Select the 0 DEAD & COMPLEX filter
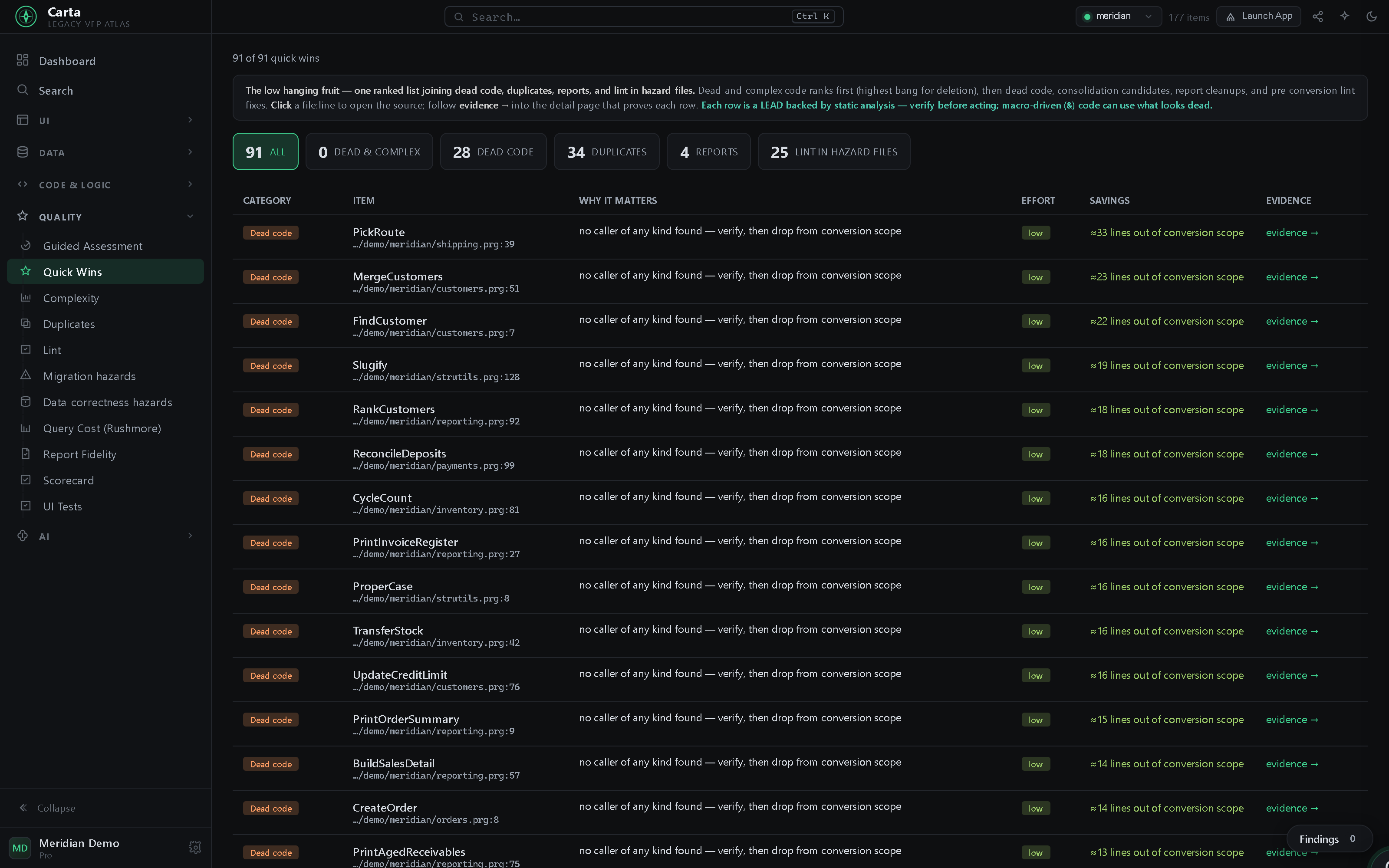 pos(369,151)
